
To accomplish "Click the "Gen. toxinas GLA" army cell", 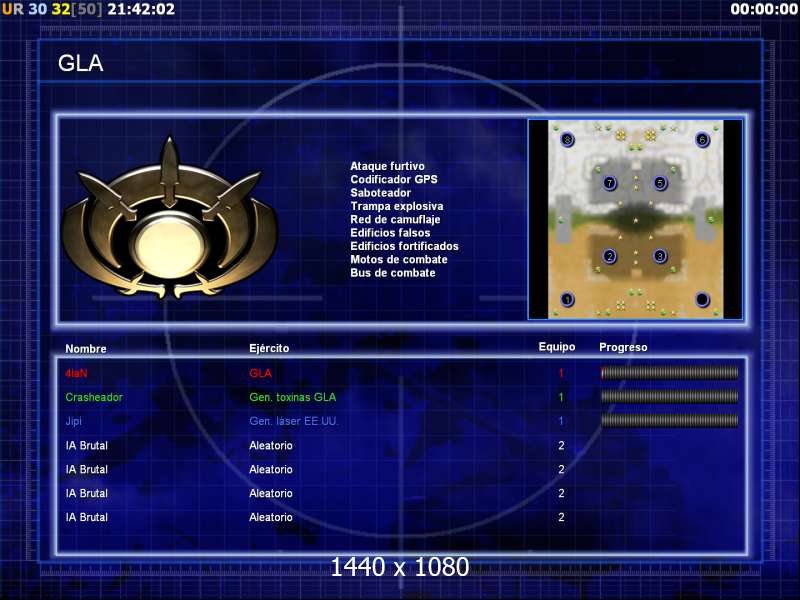I will 293,397.
